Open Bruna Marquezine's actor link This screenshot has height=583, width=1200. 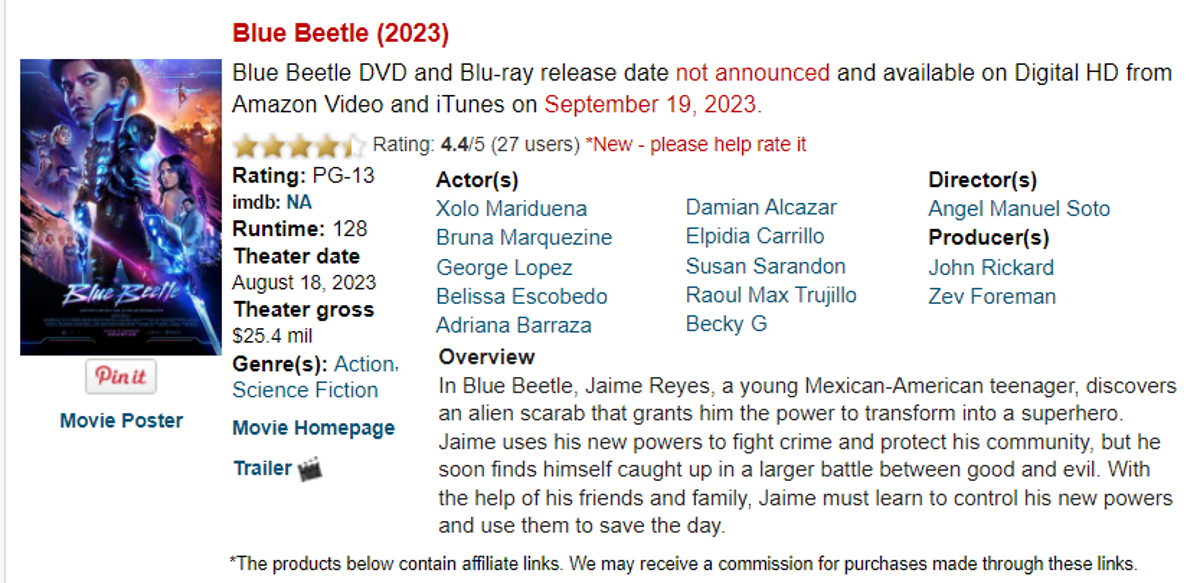point(524,238)
